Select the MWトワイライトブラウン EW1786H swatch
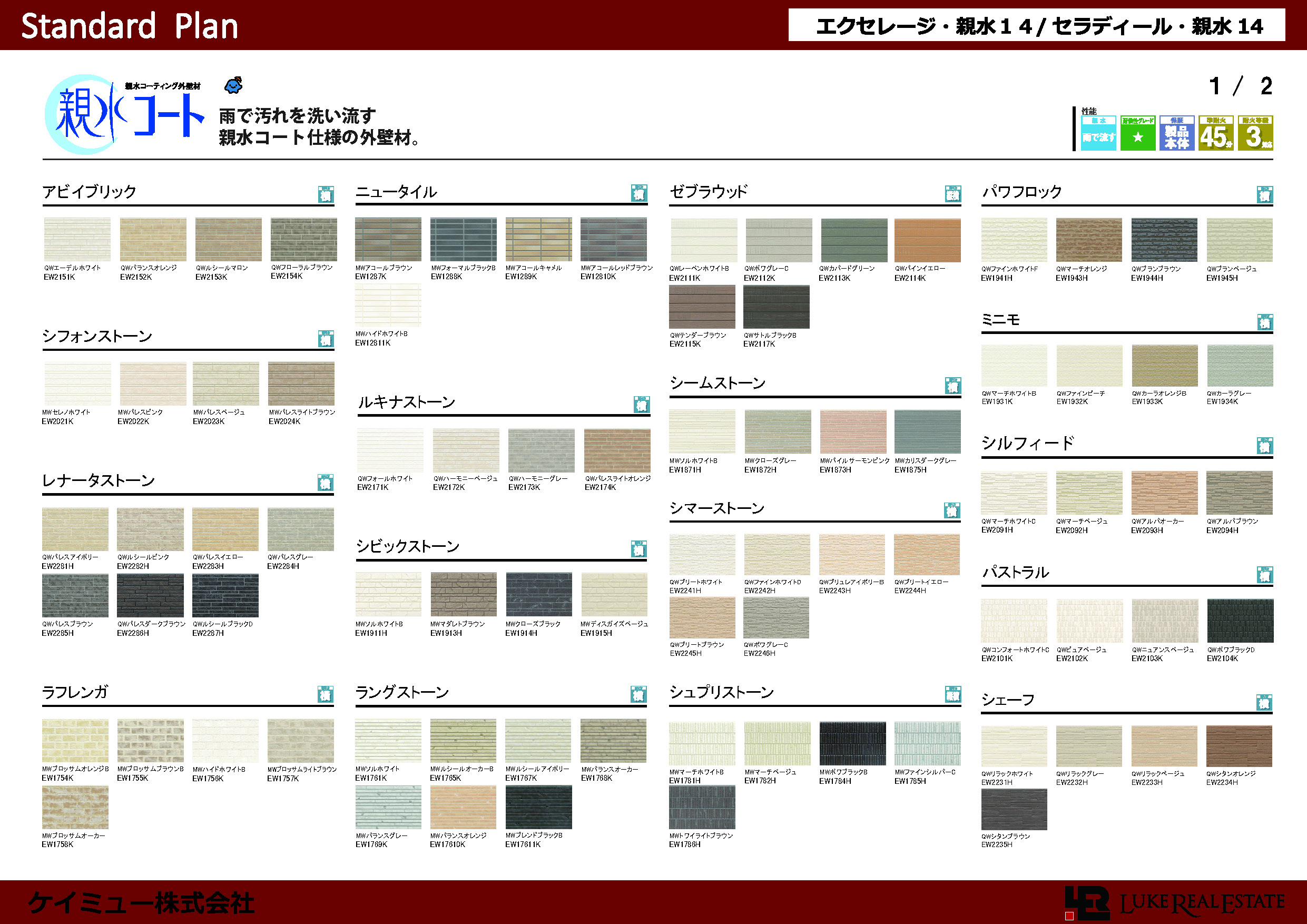 tap(702, 808)
